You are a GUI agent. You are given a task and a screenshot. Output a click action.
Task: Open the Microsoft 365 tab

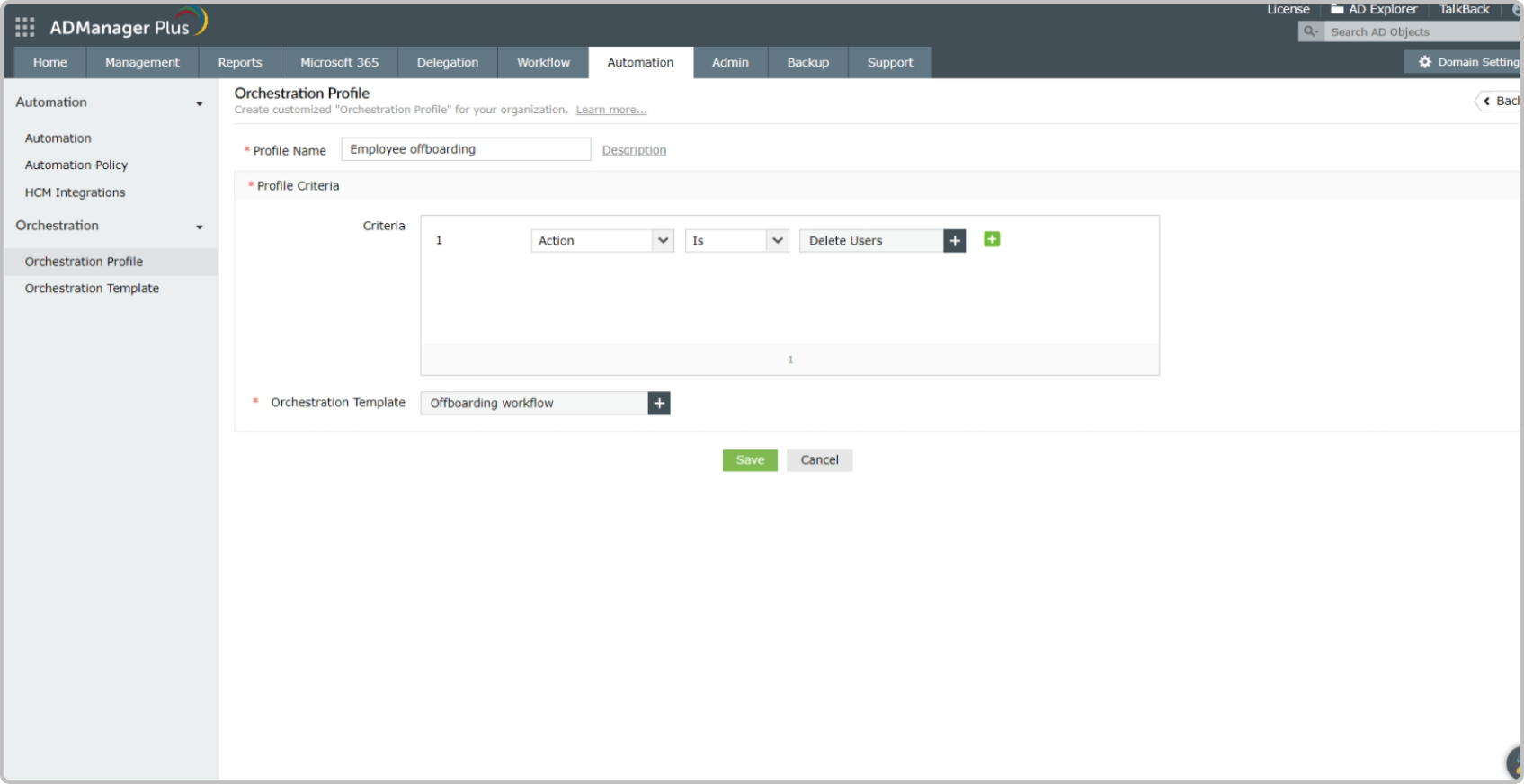[x=339, y=63]
